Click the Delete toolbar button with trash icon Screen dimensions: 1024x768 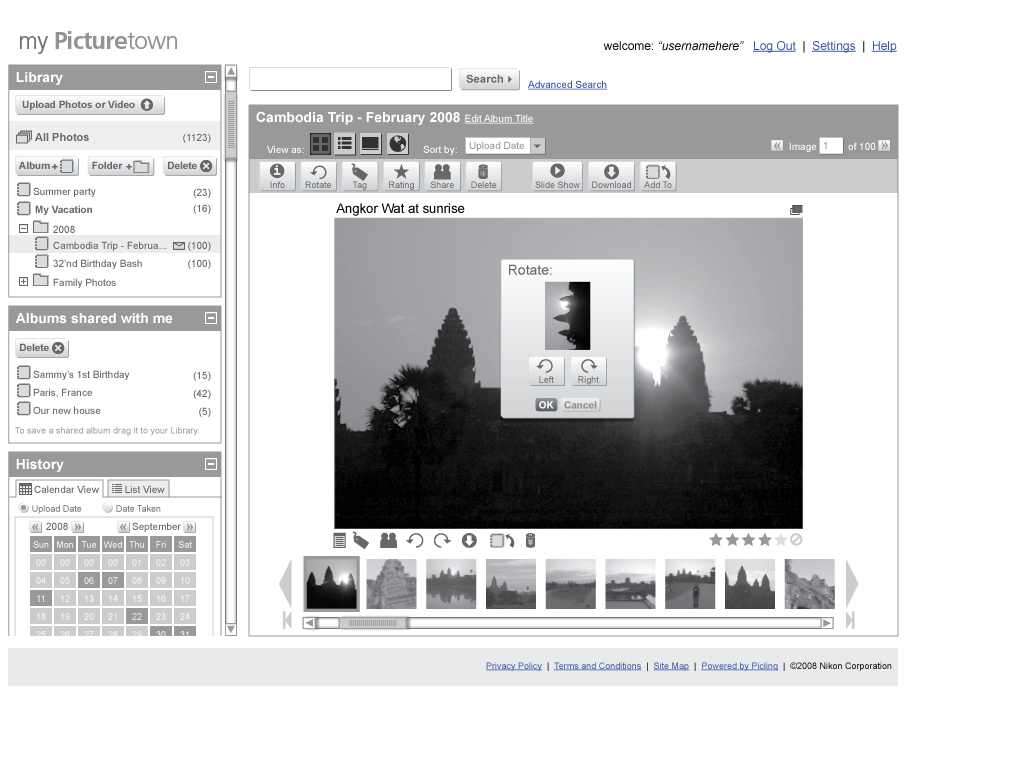pyautogui.click(x=483, y=176)
